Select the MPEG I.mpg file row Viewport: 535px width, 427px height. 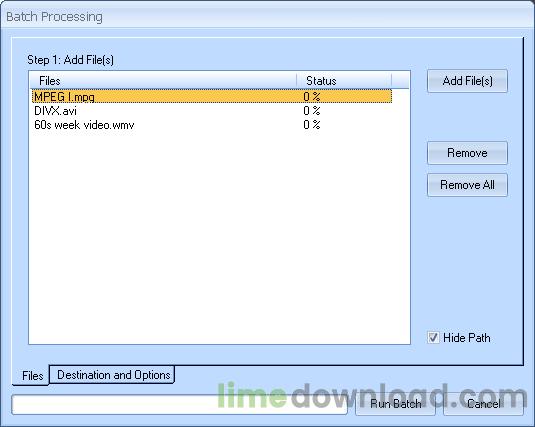[x=212, y=97]
